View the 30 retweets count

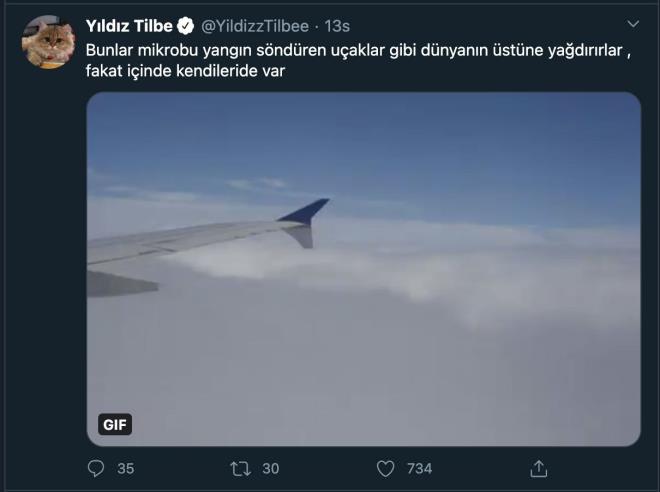tap(271, 468)
